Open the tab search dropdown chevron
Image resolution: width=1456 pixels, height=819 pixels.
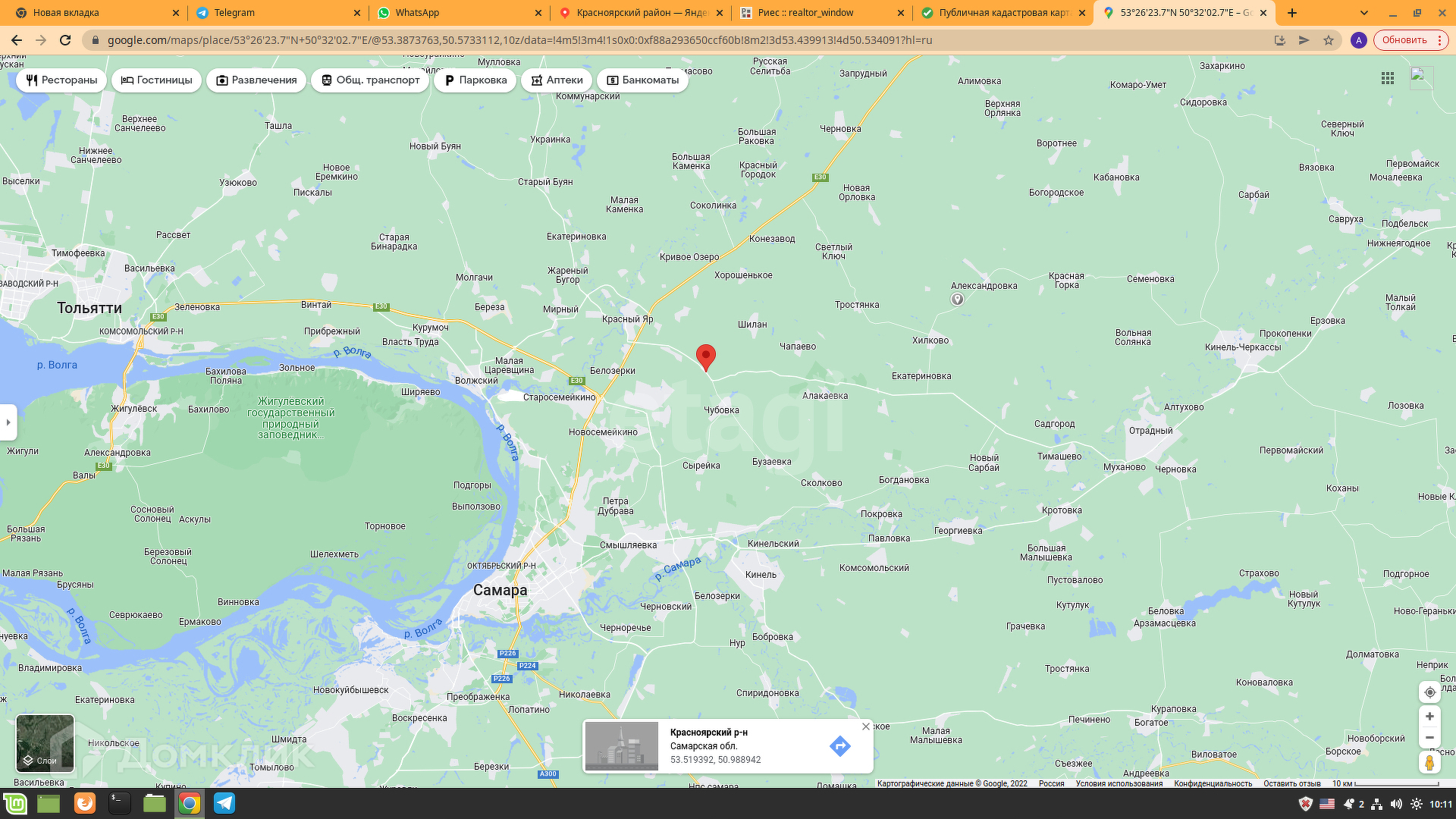1364,13
